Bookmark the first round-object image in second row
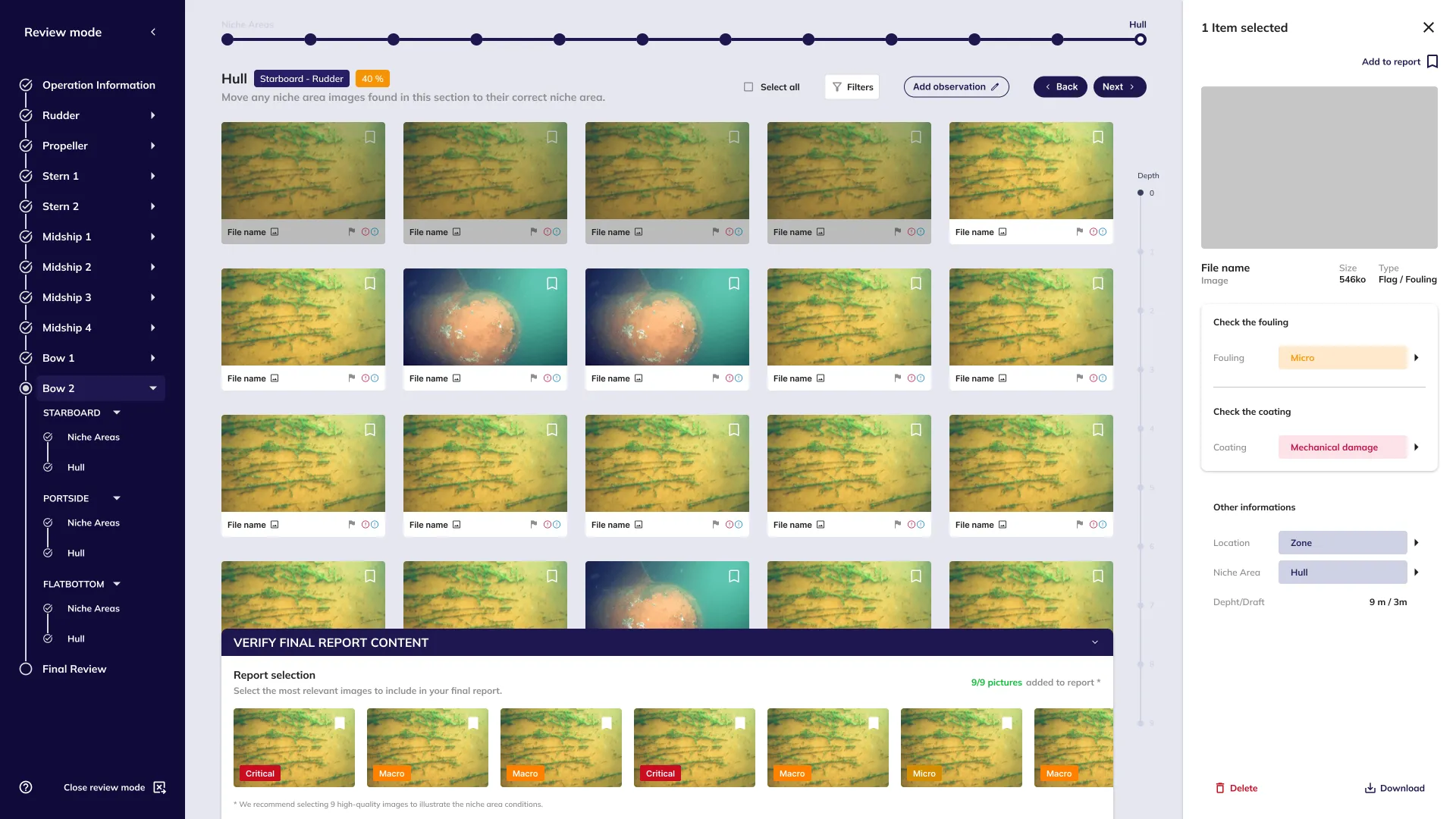The image size is (1456, 819). click(x=552, y=284)
